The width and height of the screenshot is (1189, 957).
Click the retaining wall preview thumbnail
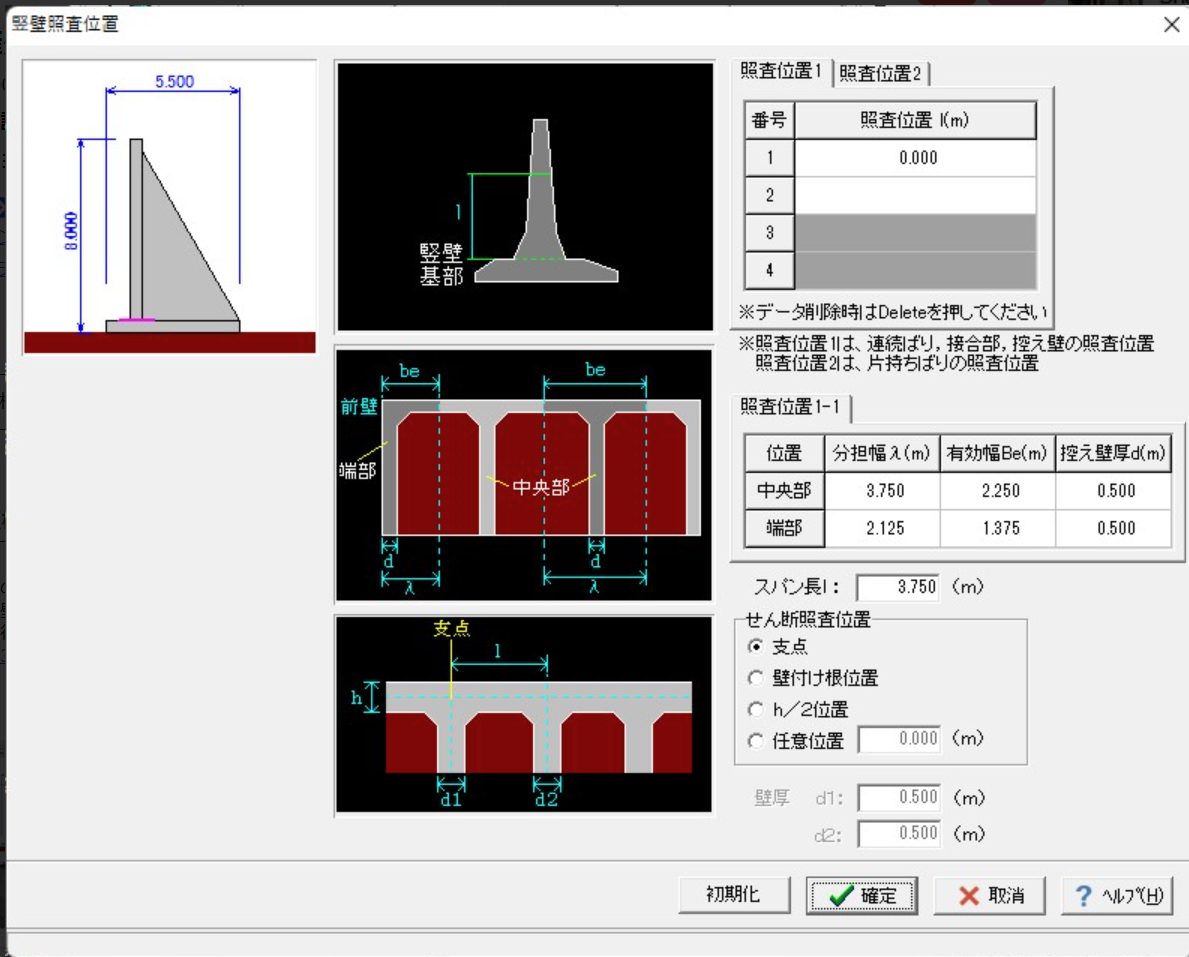[169, 206]
